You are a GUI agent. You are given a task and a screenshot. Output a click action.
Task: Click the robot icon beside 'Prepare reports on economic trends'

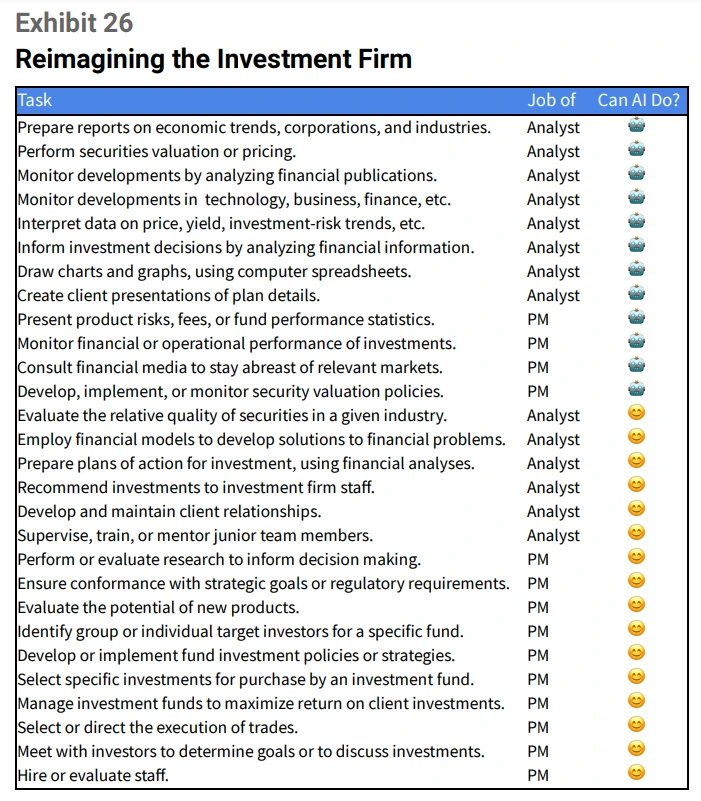click(636, 125)
